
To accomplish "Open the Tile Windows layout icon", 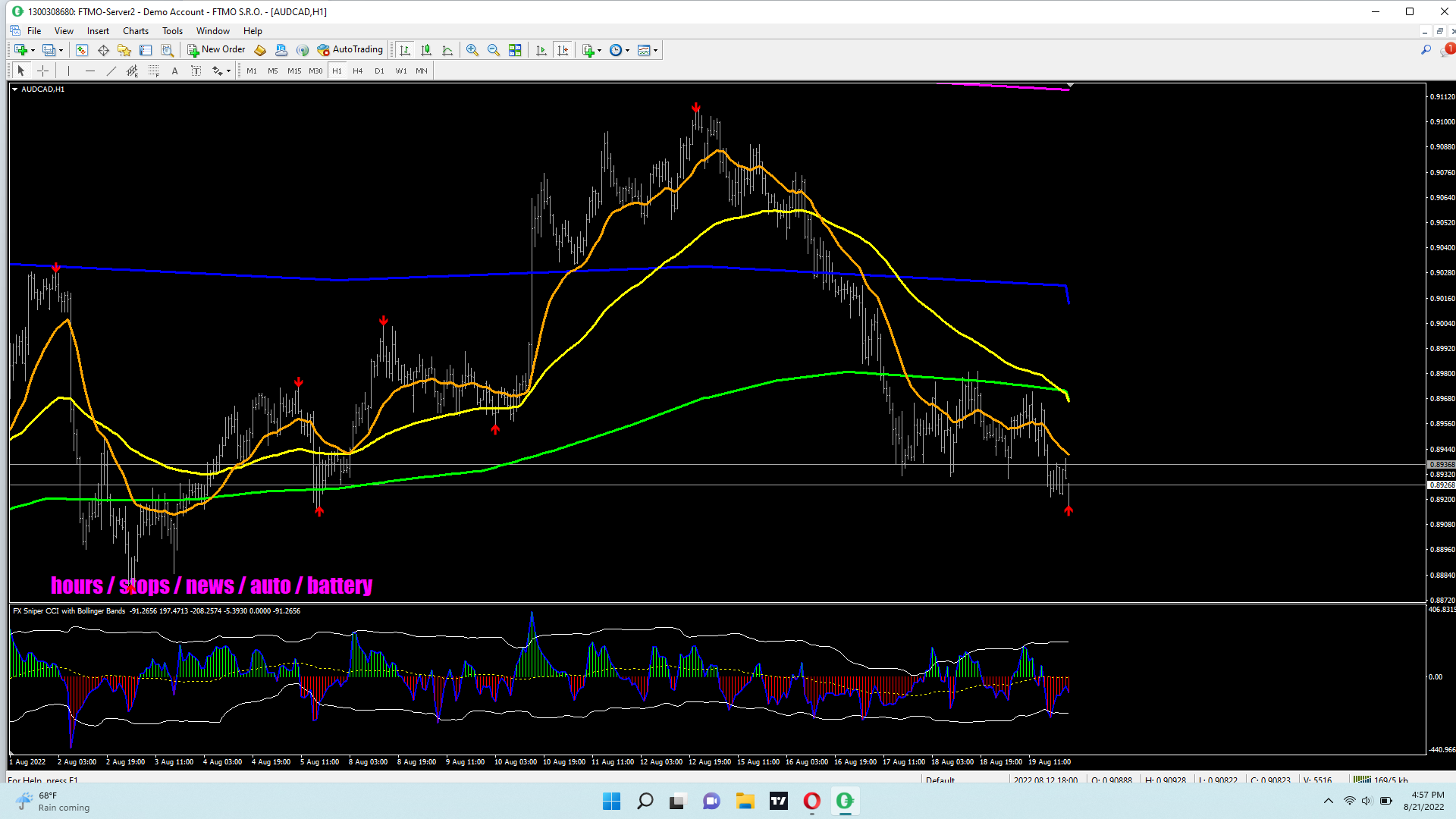I will click(x=515, y=50).
